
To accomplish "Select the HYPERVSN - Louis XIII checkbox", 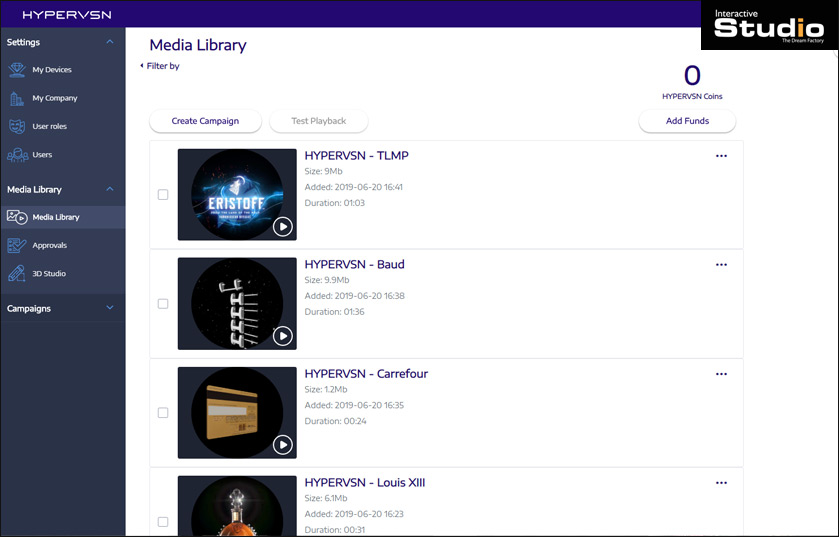I will tap(163, 521).
